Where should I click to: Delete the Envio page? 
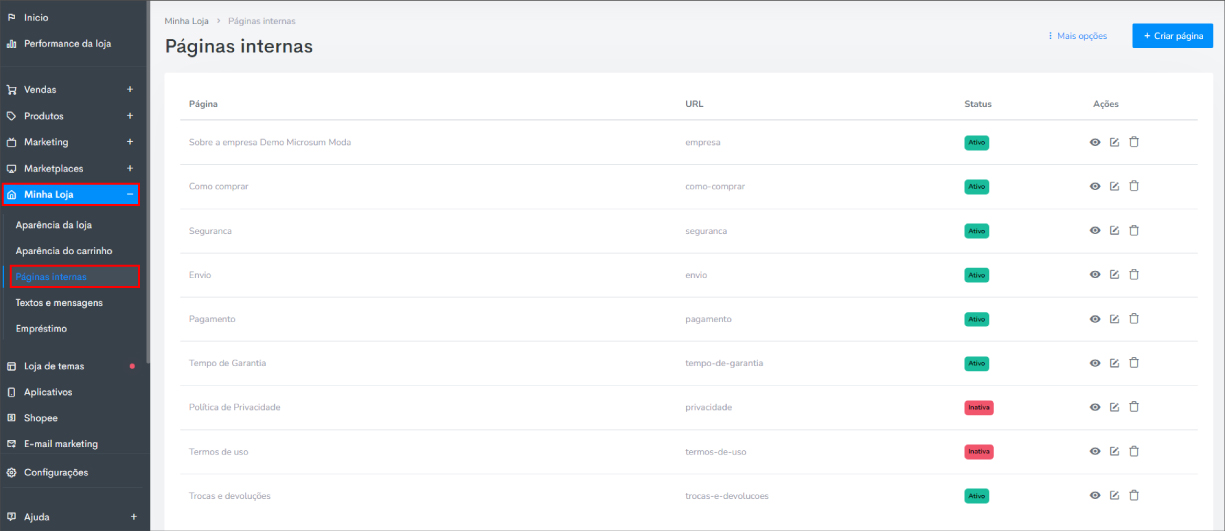click(x=1134, y=274)
